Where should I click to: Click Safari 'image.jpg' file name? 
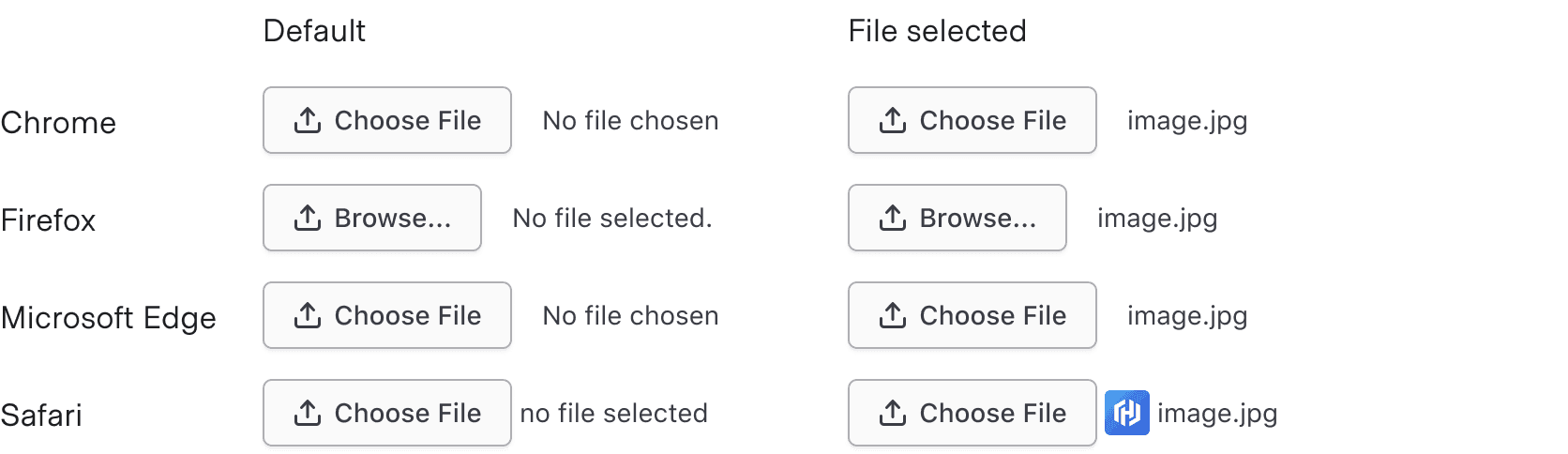(x=1216, y=414)
